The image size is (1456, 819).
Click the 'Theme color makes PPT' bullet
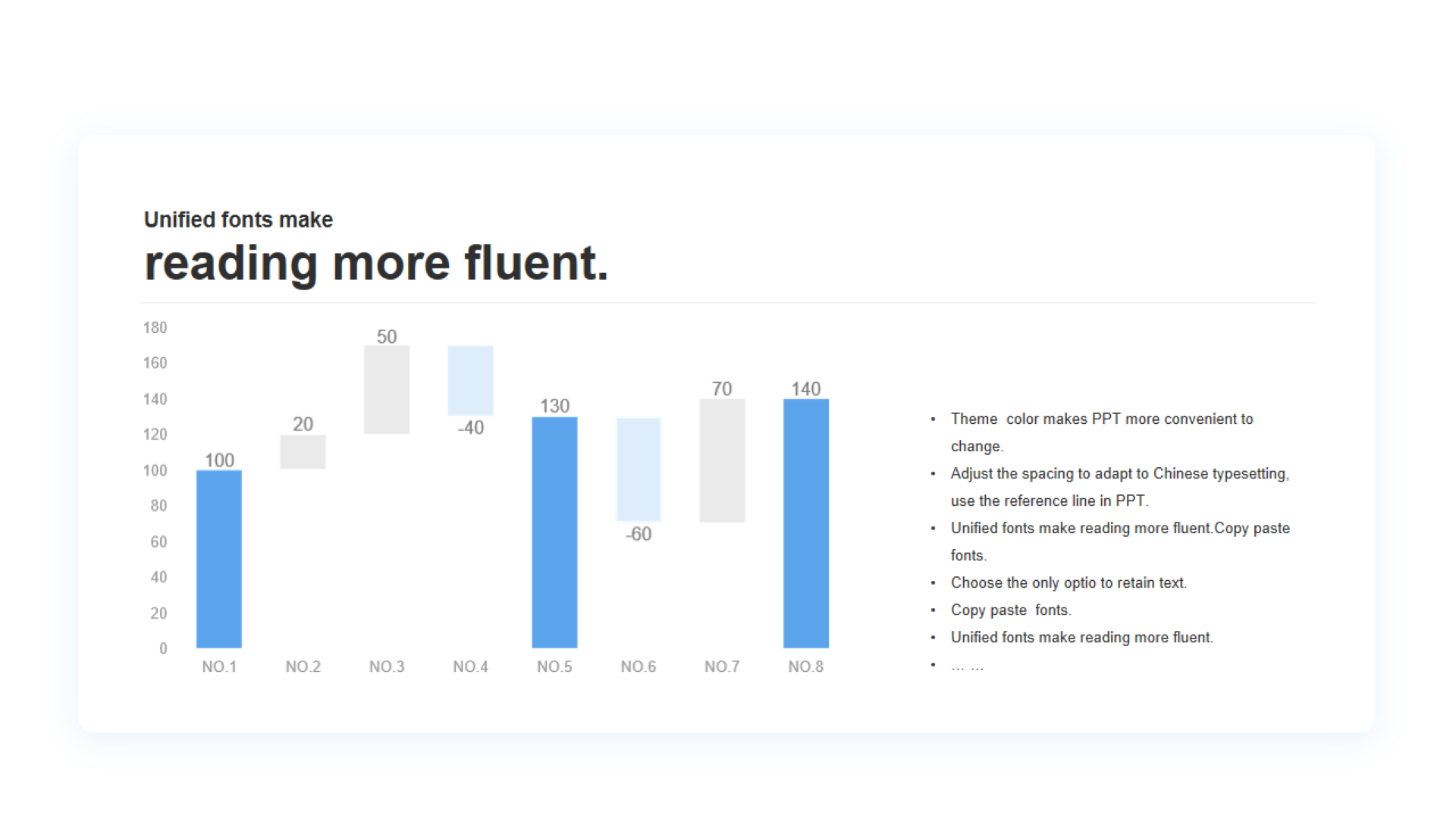tap(1102, 432)
